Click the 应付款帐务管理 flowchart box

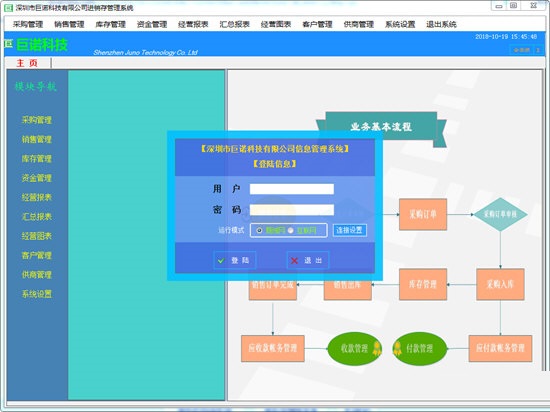click(500, 349)
